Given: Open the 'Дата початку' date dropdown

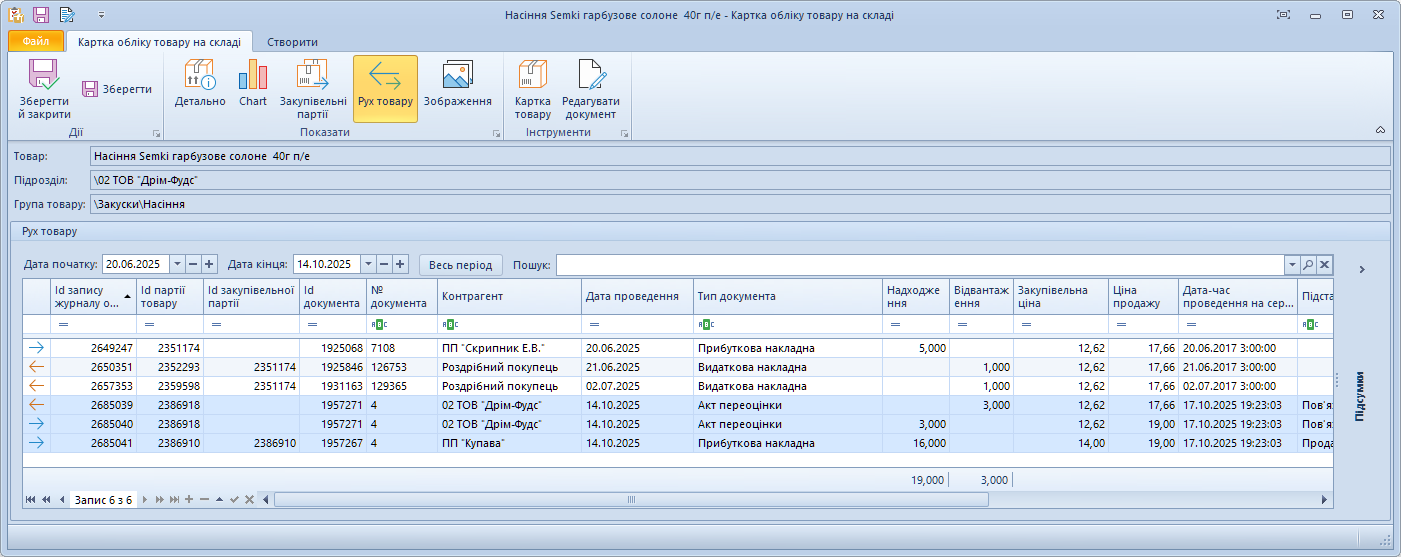Looking at the screenshot, I should [x=177, y=264].
